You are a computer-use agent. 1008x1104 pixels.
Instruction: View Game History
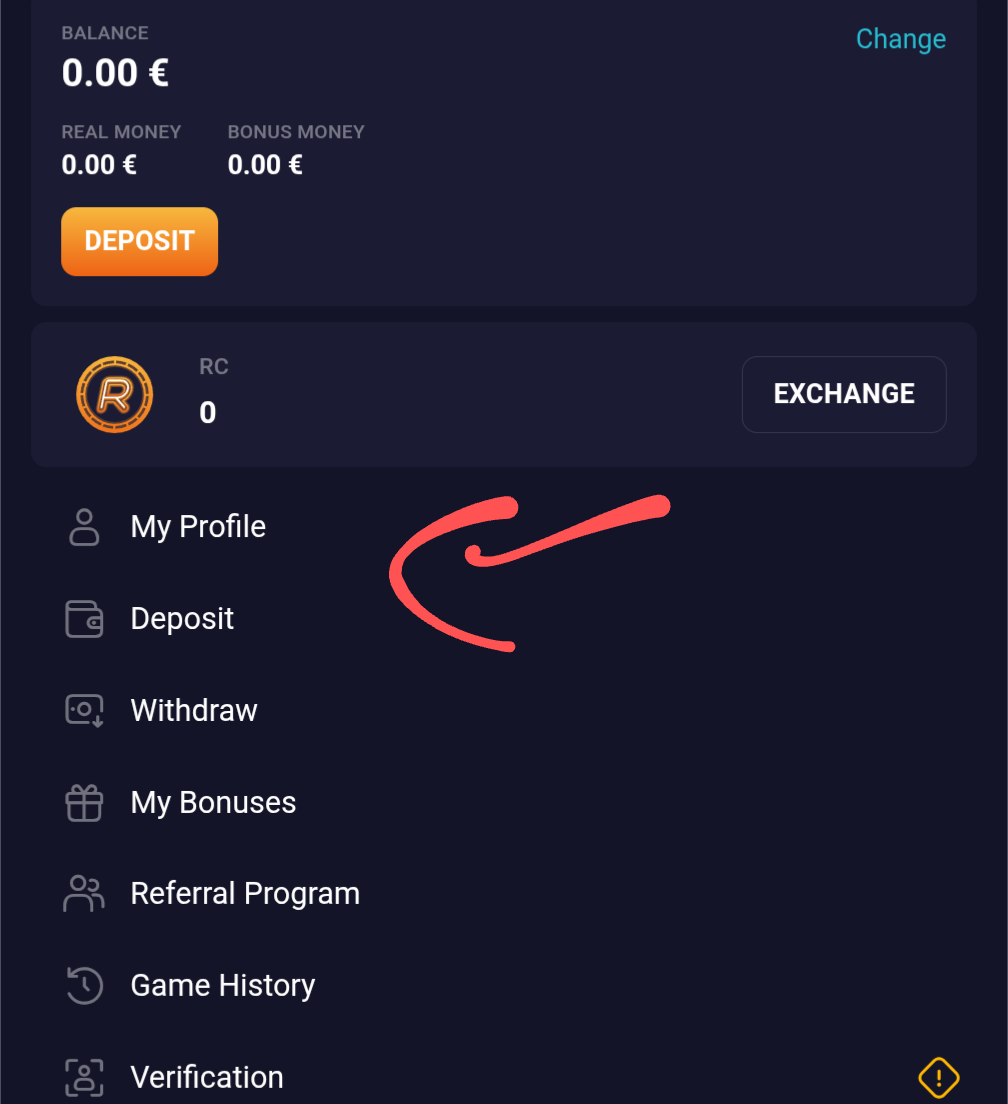point(223,986)
